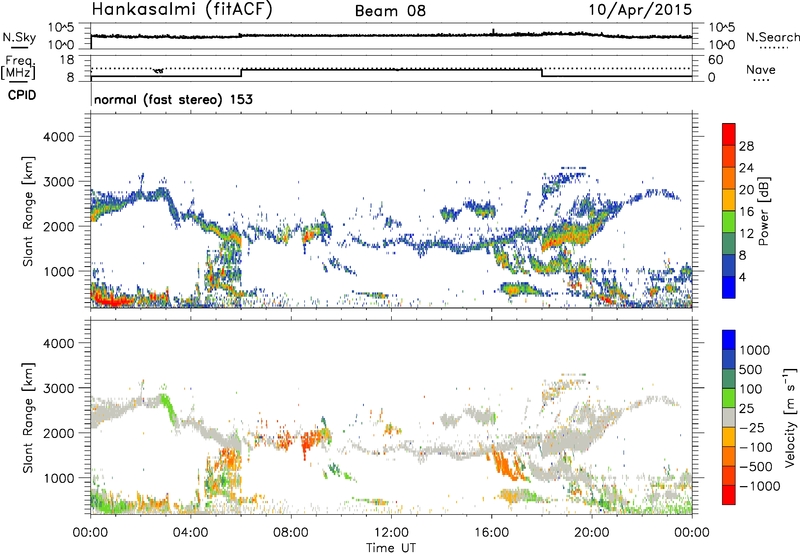
Task: Pick the blue bottom of power colorbar
Action: pos(729,287)
